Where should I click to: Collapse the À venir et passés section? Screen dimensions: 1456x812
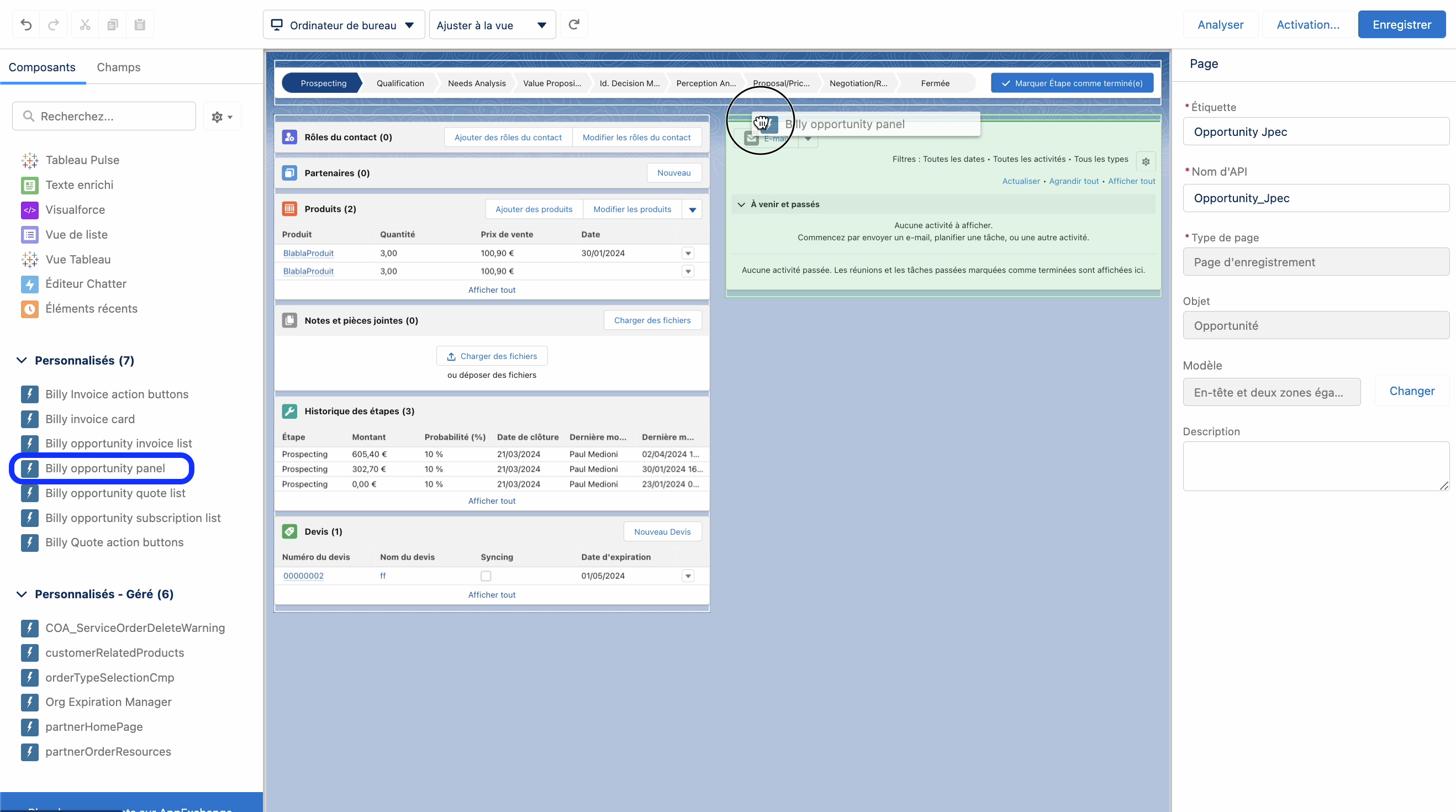tap(741, 204)
